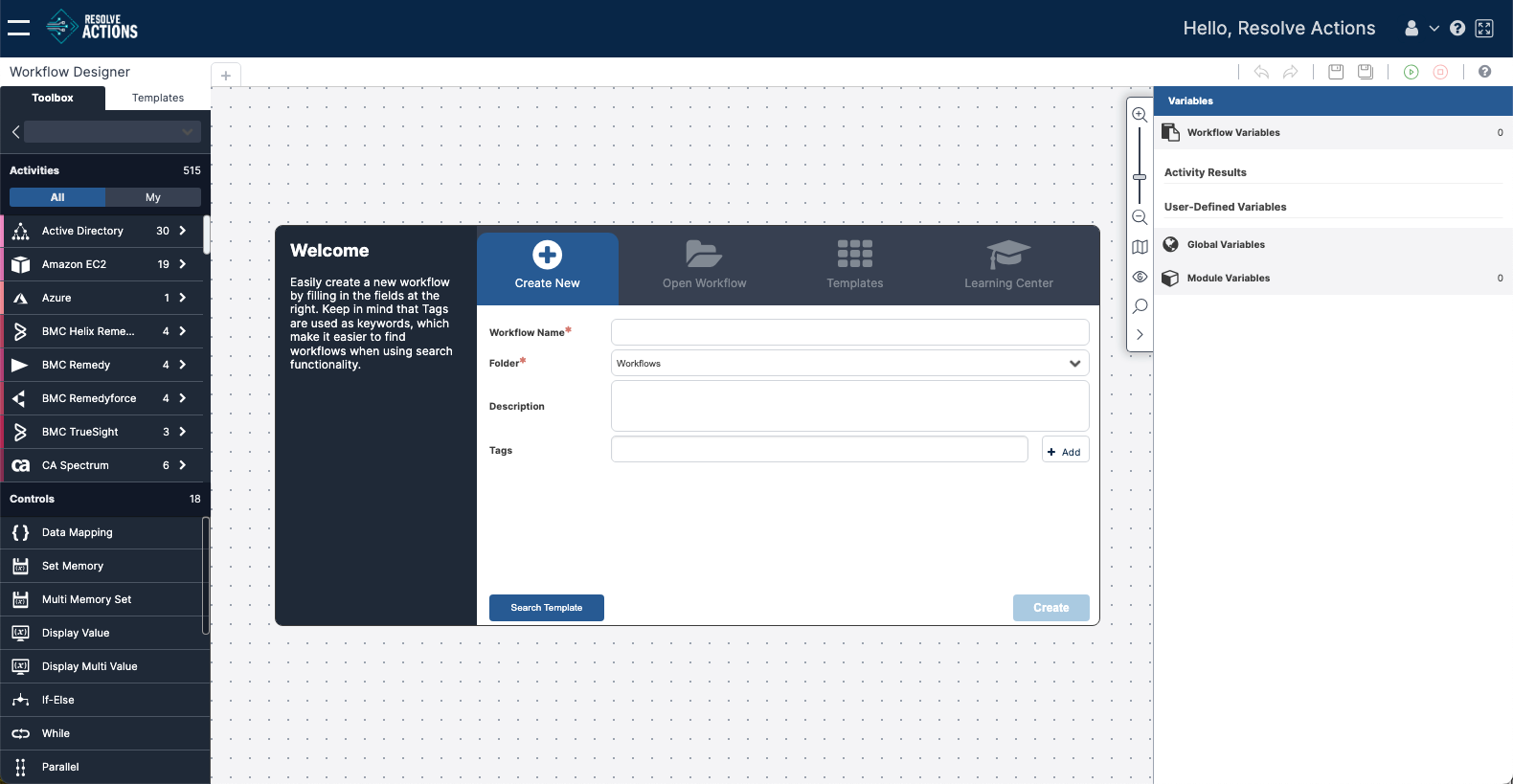Select the If-Else control
1513x784 pixels.
coord(102,700)
